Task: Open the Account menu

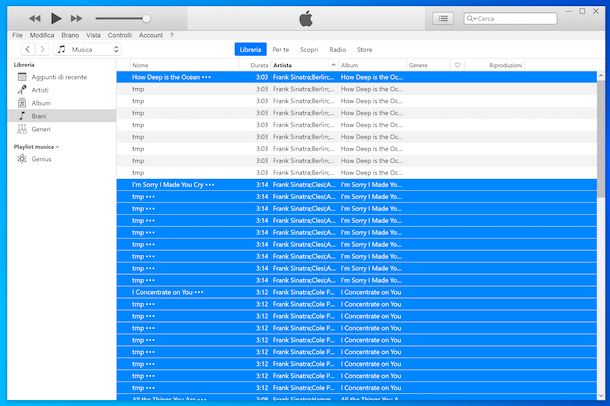Action: click(151, 35)
